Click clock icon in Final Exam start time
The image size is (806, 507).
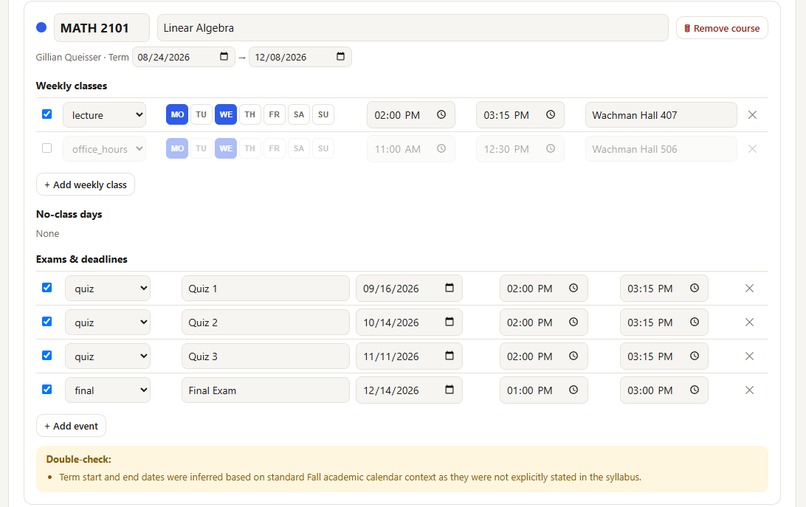click(573, 390)
